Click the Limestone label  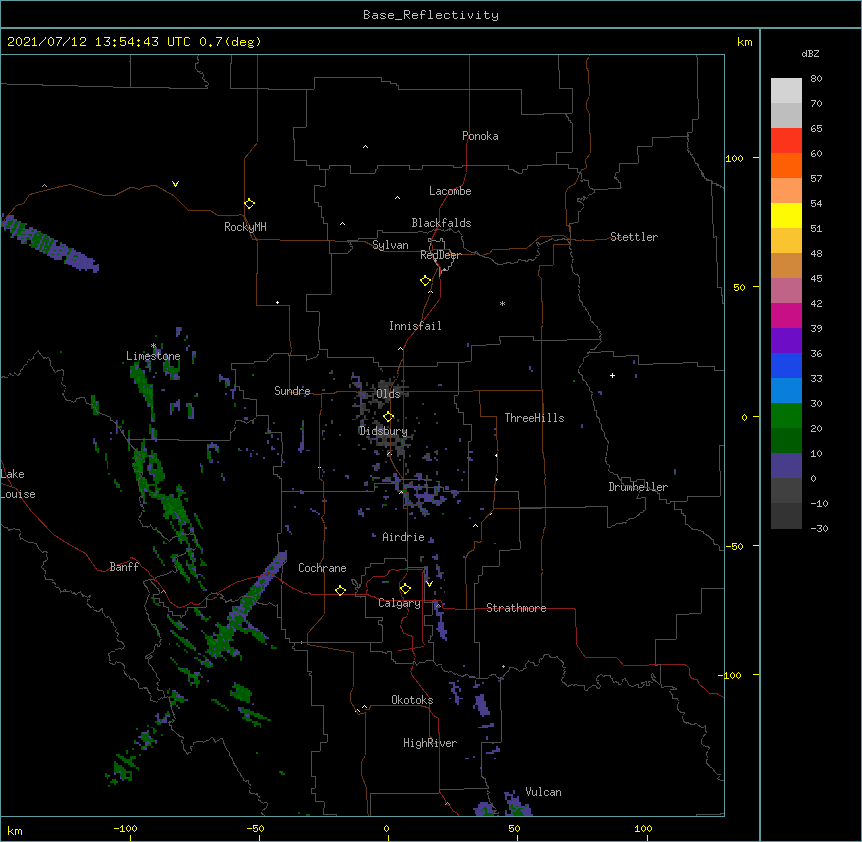tap(153, 356)
